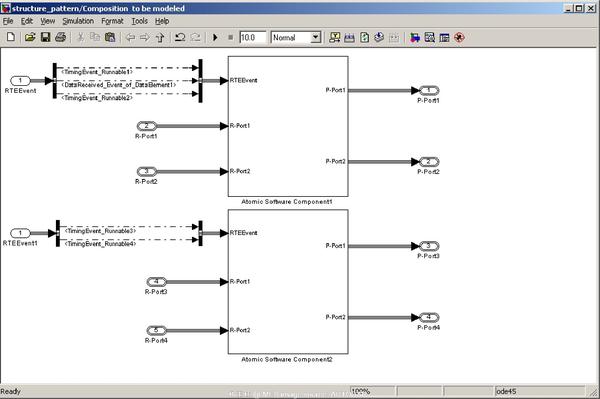Select Atomic Software Component2 subsystem block
600x399 pixels.
coord(288,282)
